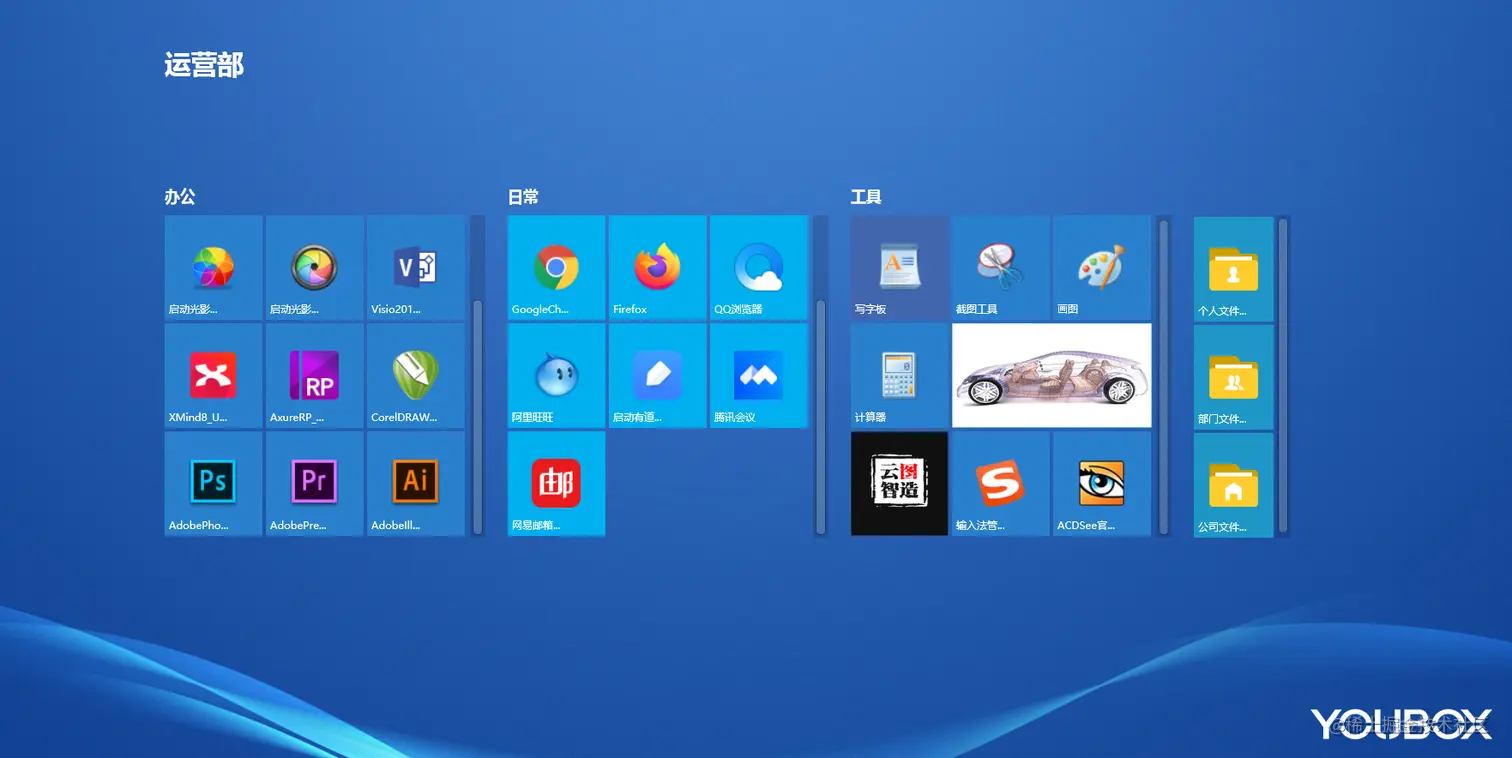Launch the Visio tile in 办公 group
The height and width of the screenshot is (758, 1512).
(416, 268)
